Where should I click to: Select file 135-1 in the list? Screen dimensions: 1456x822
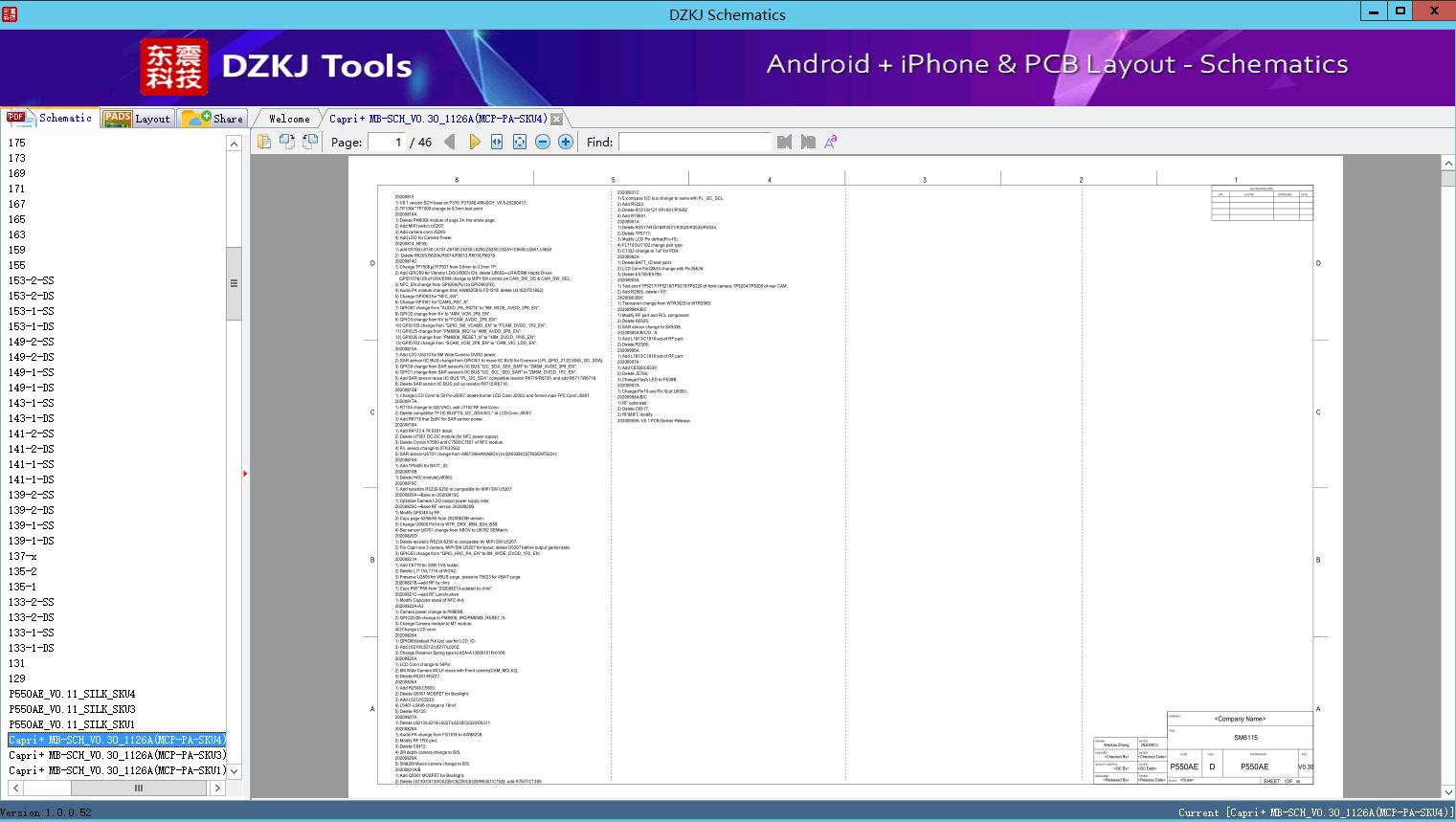coord(23,587)
